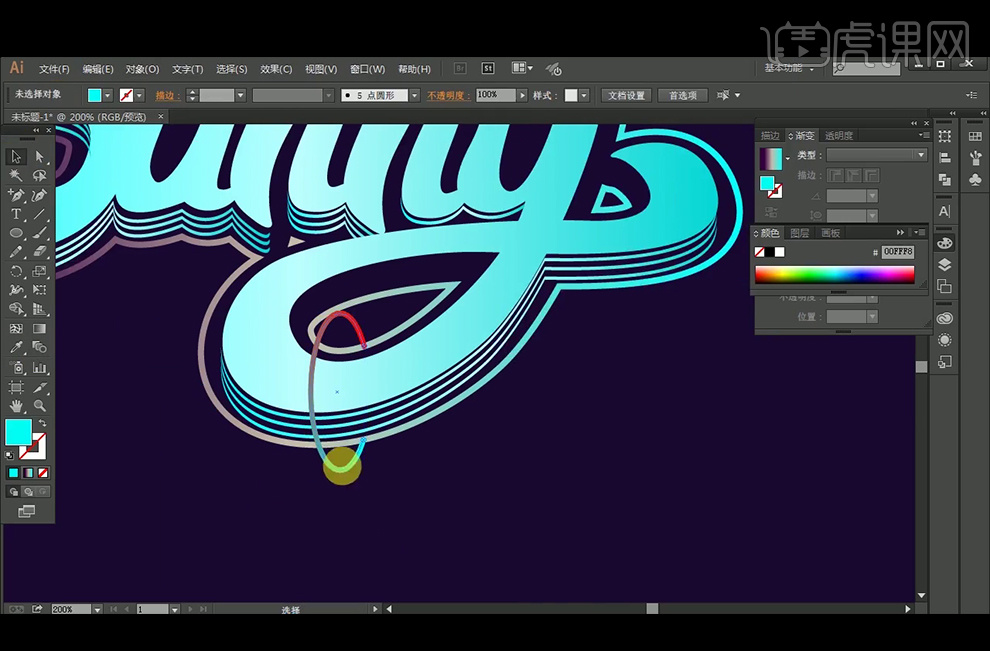This screenshot has height=651, width=990.
Task: Open the 不透明度 link in control bar
Action: (x=448, y=95)
